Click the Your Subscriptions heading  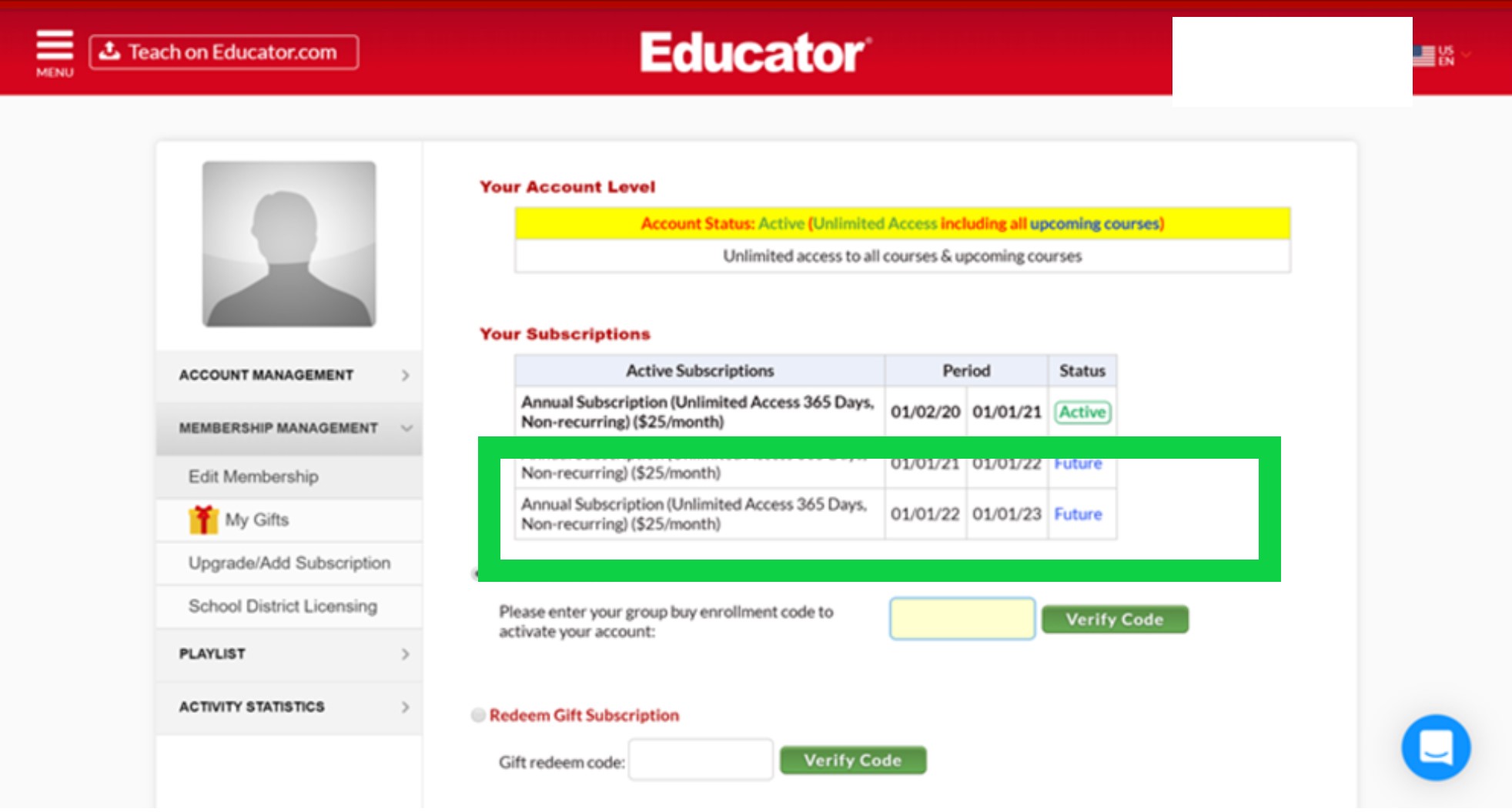tap(565, 334)
